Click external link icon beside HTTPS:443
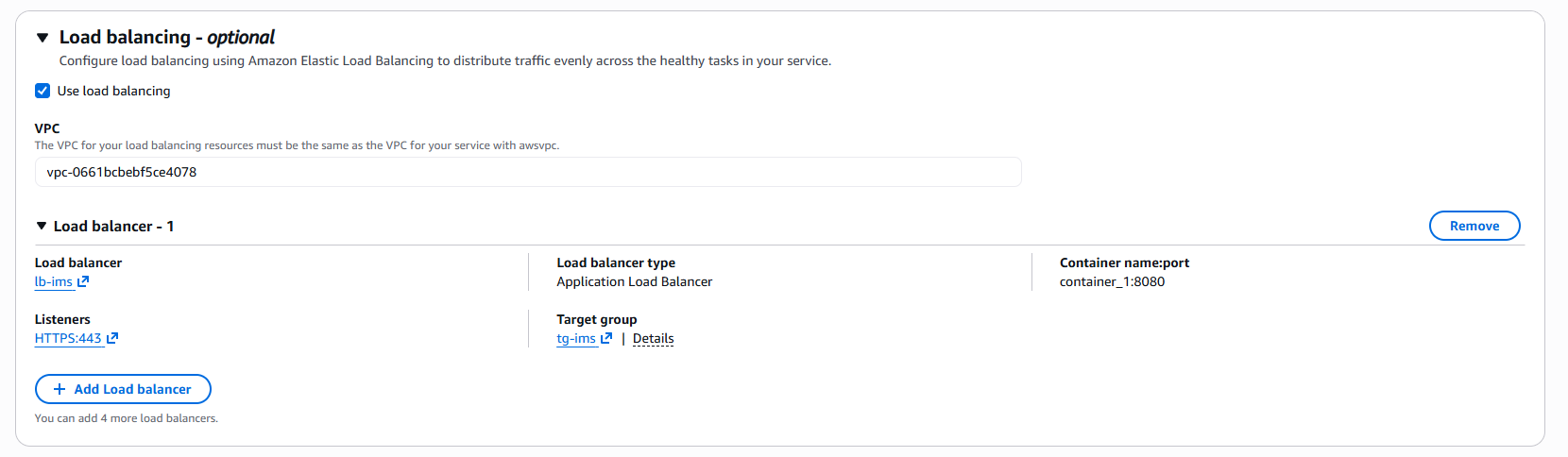Image resolution: width=1568 pixels, height=457 pixels. 112,338
